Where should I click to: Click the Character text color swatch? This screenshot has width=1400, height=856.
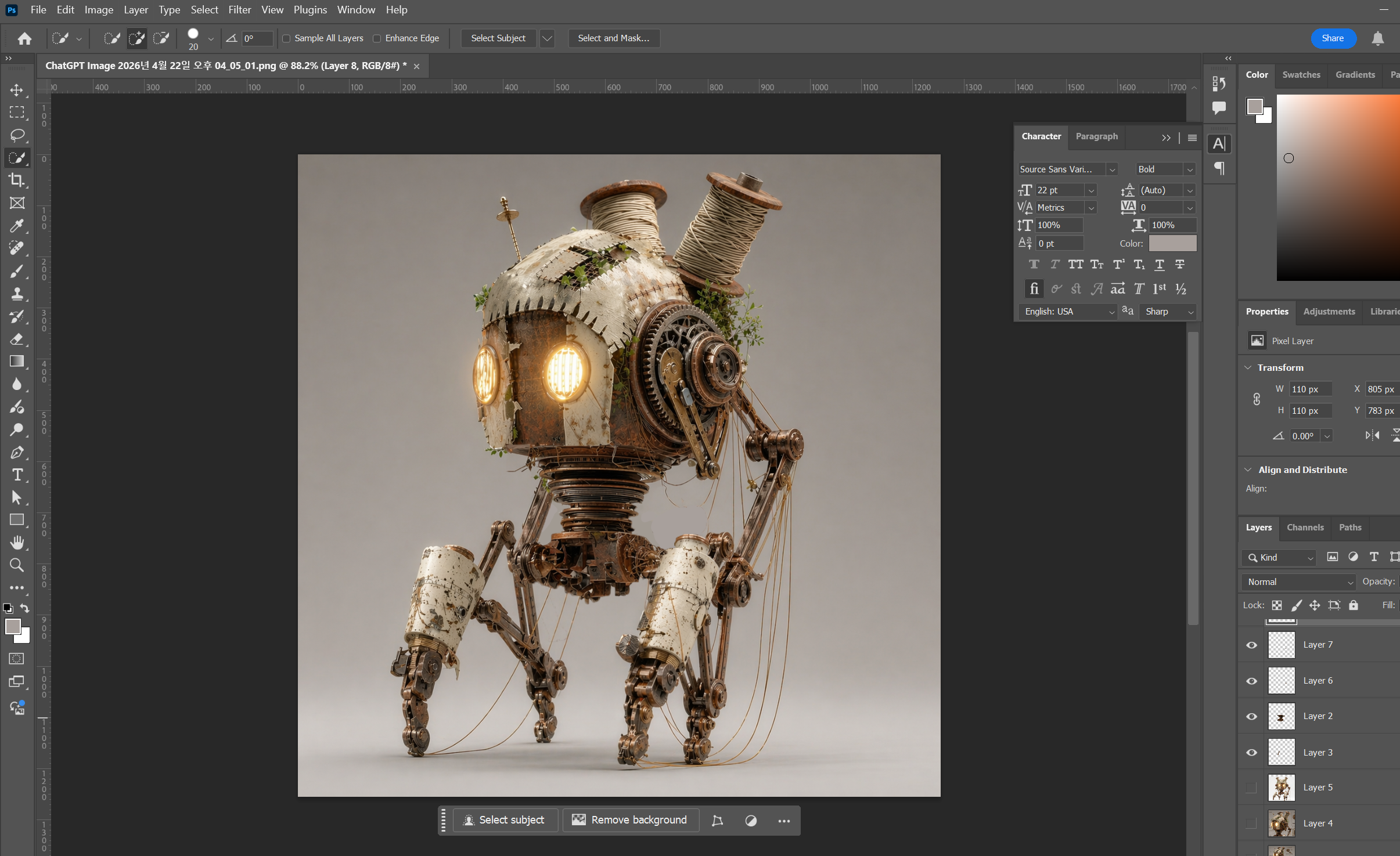pyautogui.click(x=1172, y=243)
